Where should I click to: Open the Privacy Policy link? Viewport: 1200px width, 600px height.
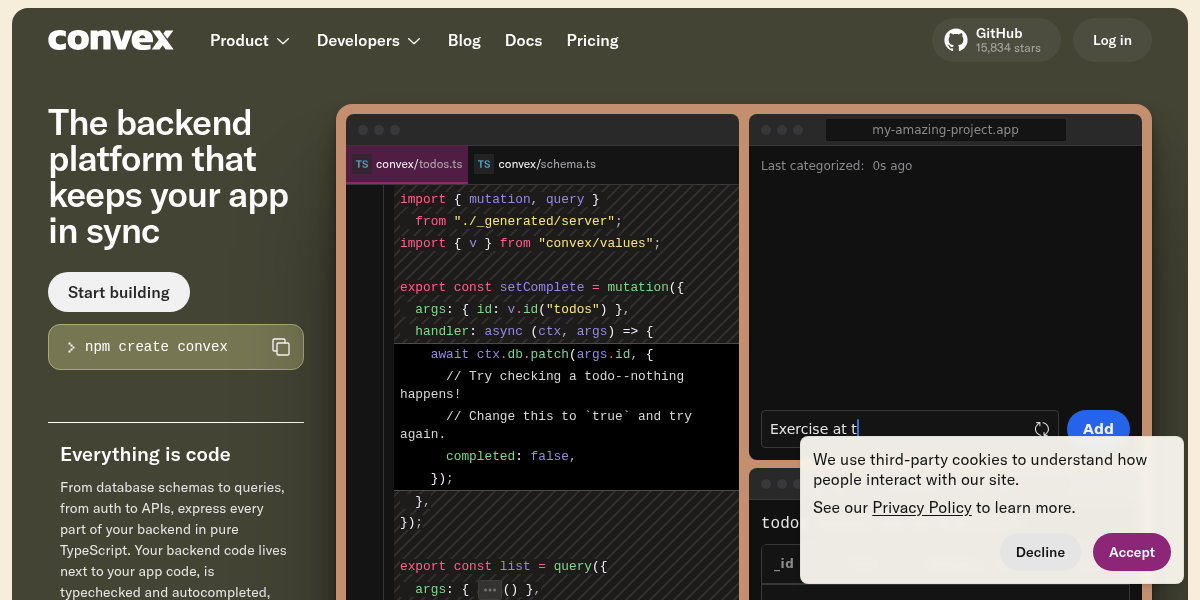pos(922,507)
